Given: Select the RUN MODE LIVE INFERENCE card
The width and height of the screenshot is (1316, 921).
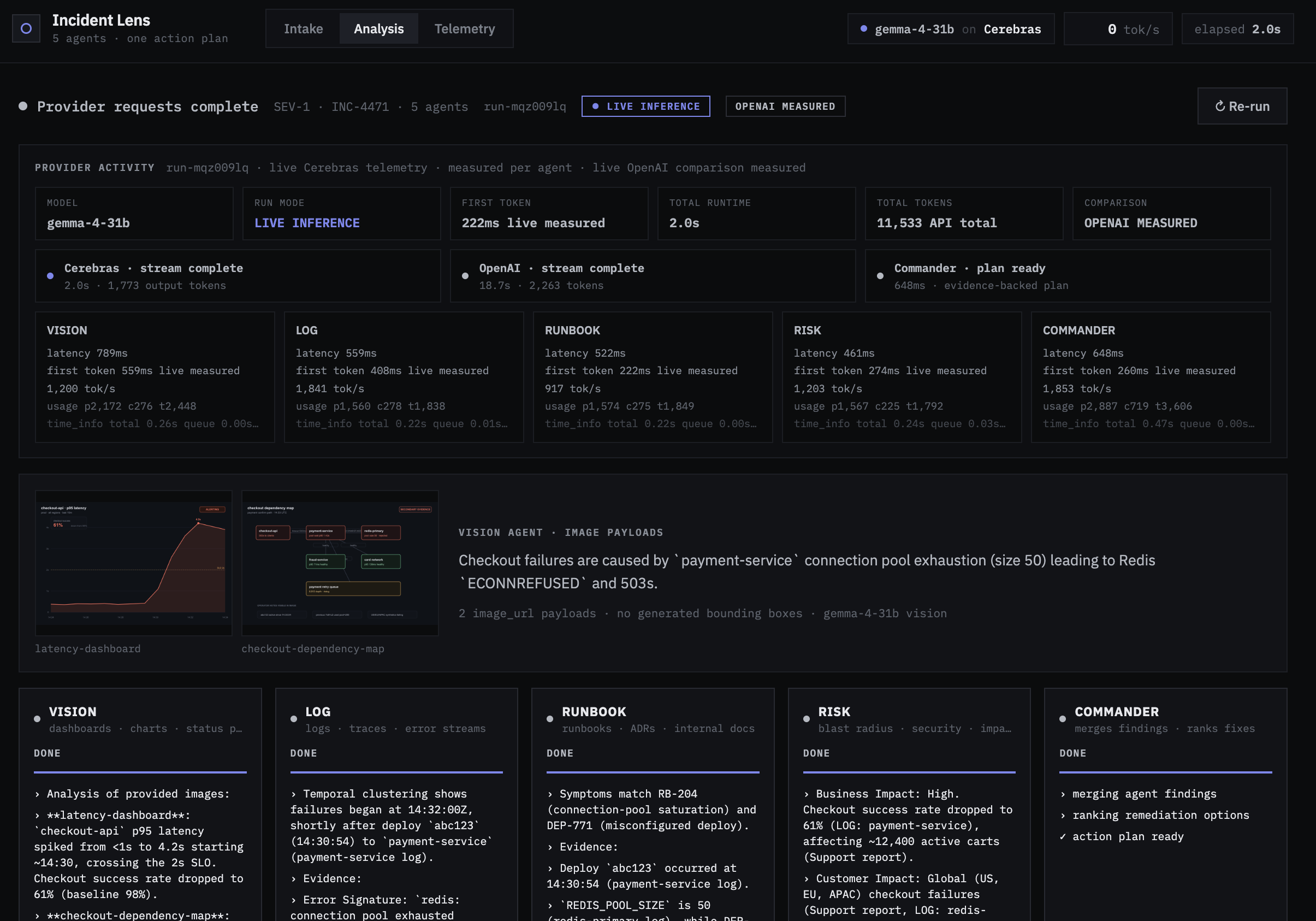Looking at the screenshot, I should 342,214.
